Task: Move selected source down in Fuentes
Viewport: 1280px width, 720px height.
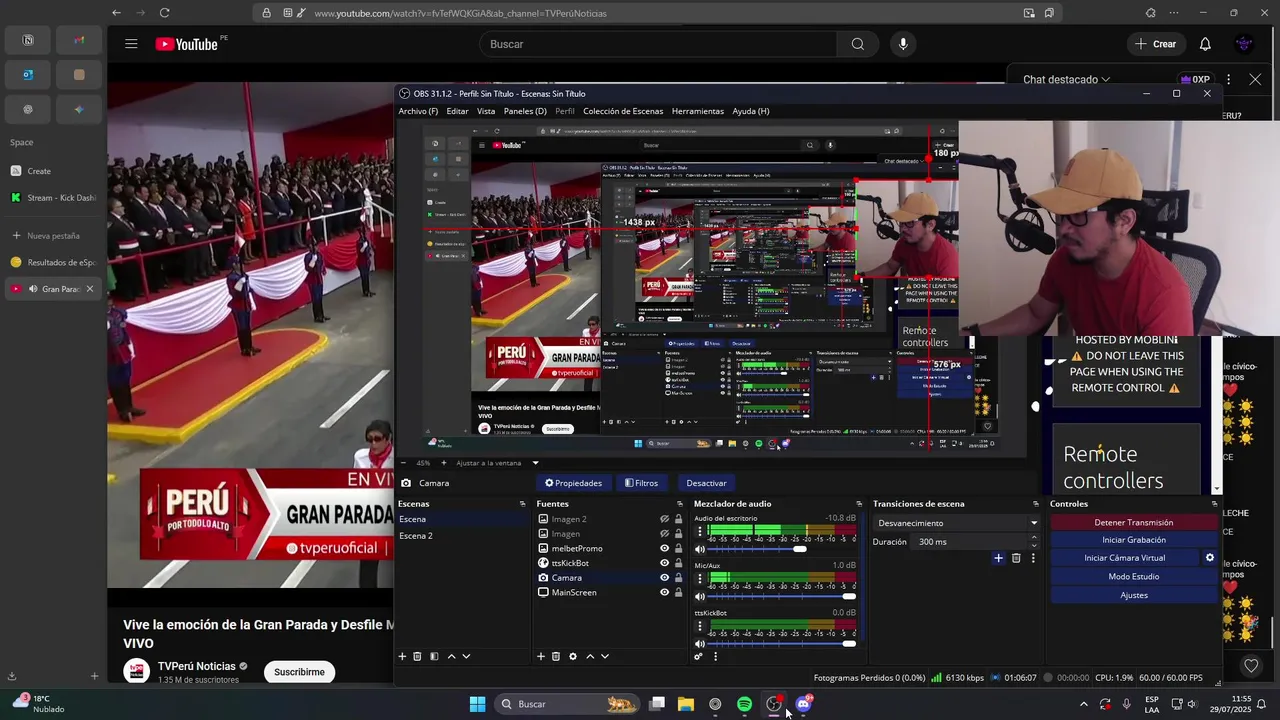Action: pos(604,656)
